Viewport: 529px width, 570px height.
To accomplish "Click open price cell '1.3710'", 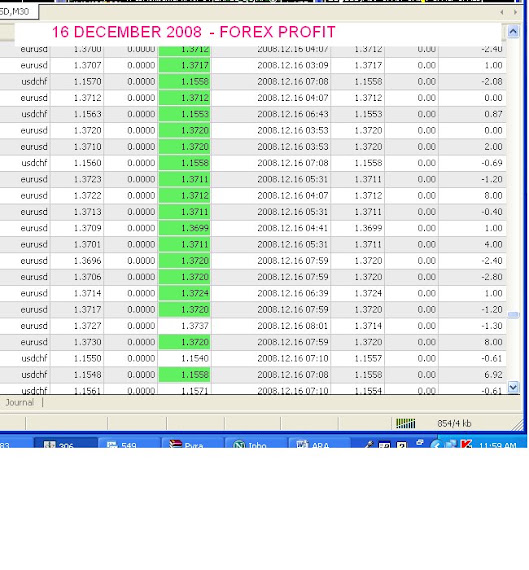I will (x=87, y=147).
